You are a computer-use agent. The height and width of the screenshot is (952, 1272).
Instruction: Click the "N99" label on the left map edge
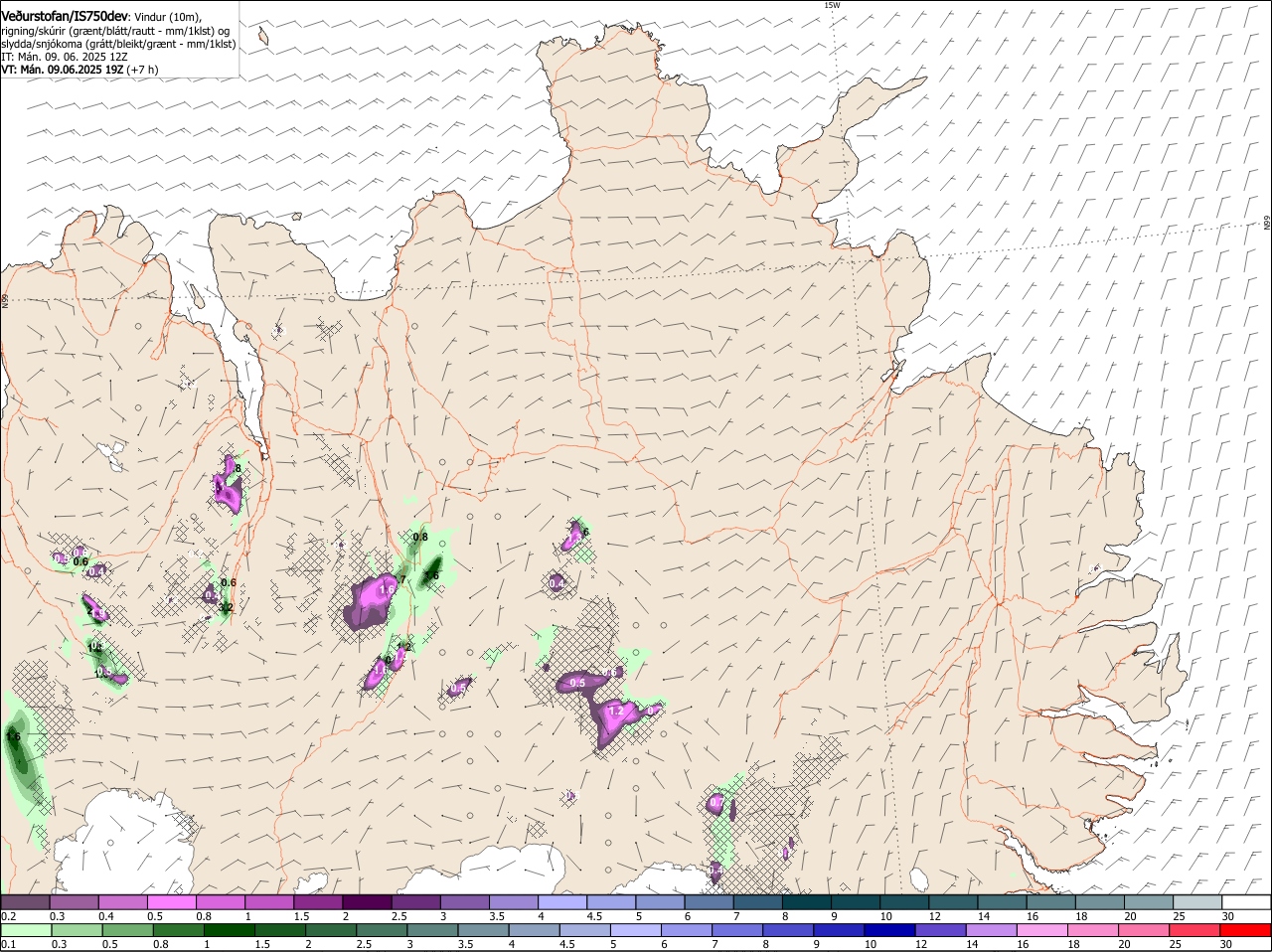5,300
